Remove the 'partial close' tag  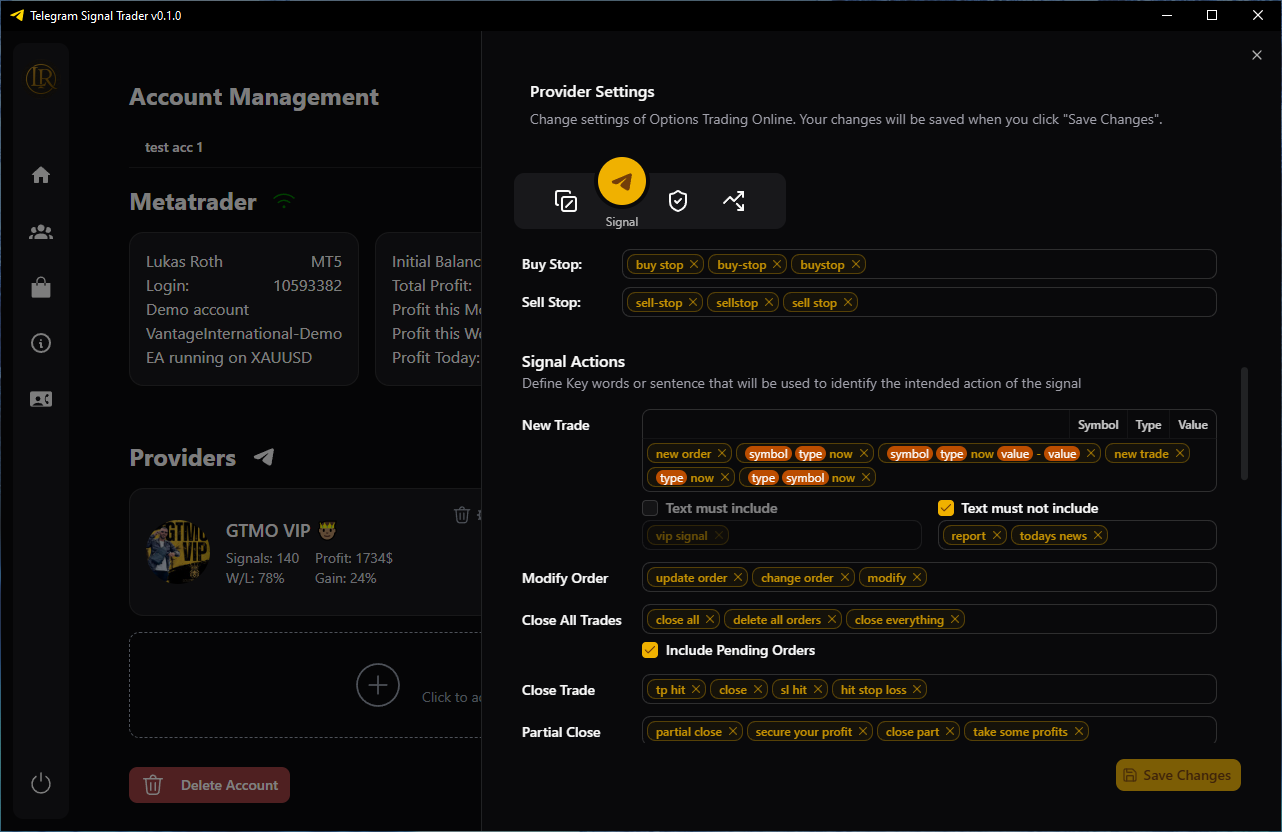(x=733, y=732)
